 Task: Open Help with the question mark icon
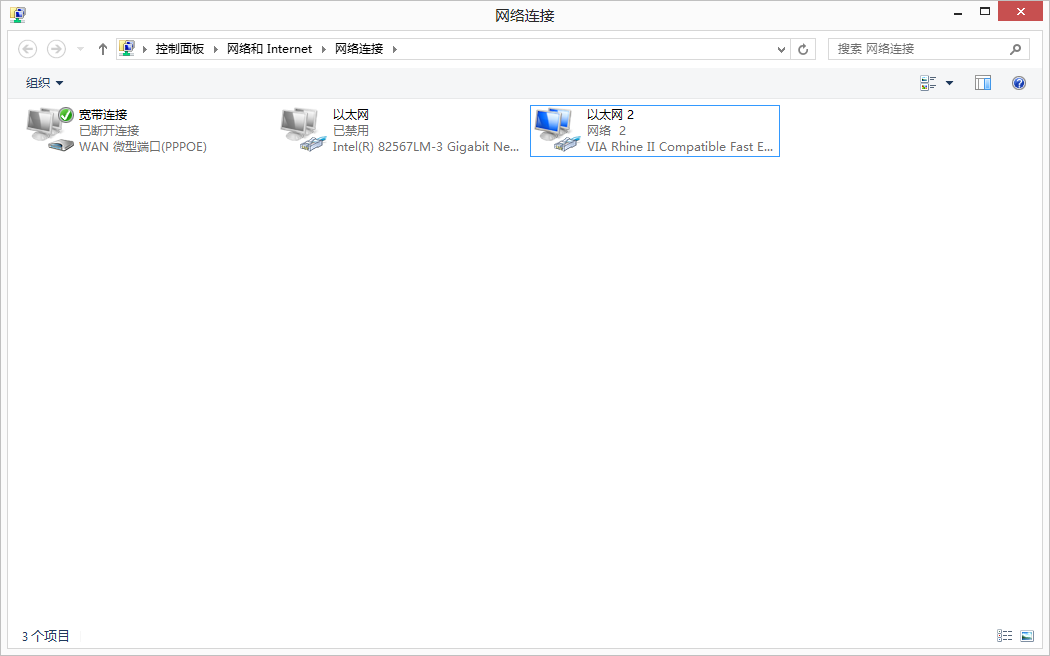[1019, 83]
